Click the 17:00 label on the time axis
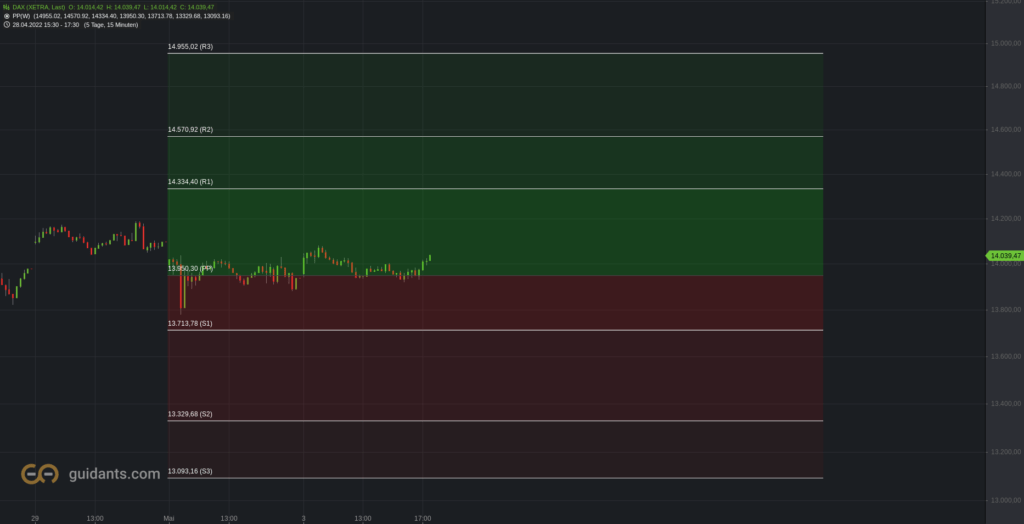1024x524 pixels. (x=423, y=519)
